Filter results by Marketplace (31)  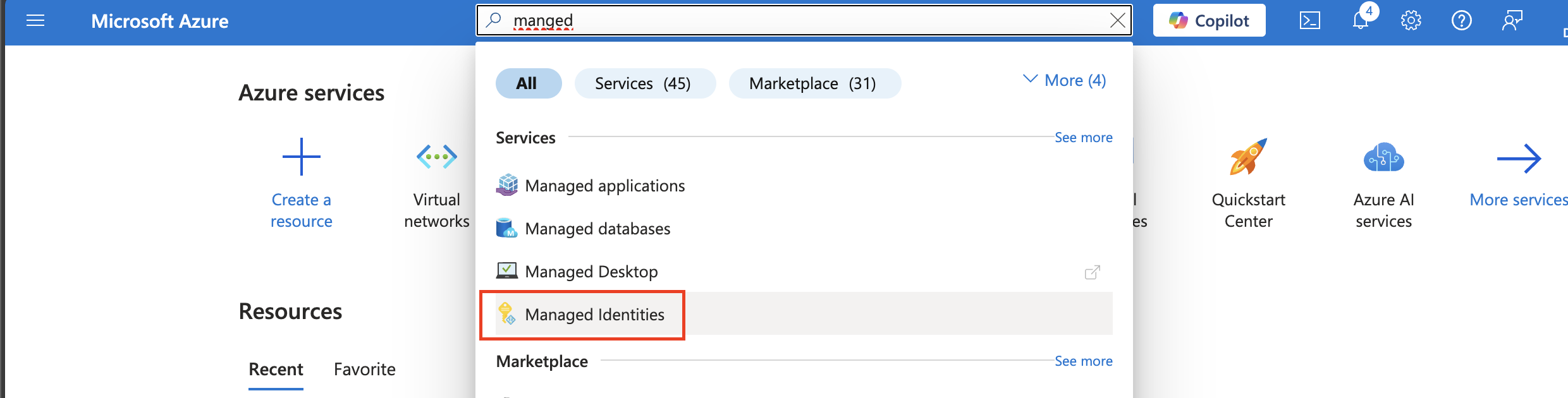point(814,83)
